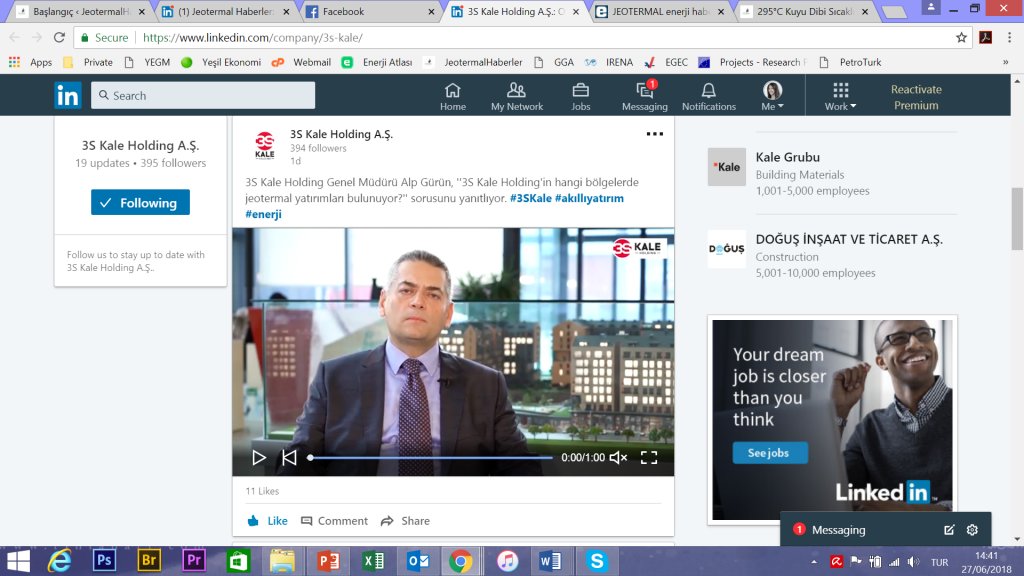Open My Network icon
The image size is (1024, 576).
pyautogui.click(x=517, y=96)
